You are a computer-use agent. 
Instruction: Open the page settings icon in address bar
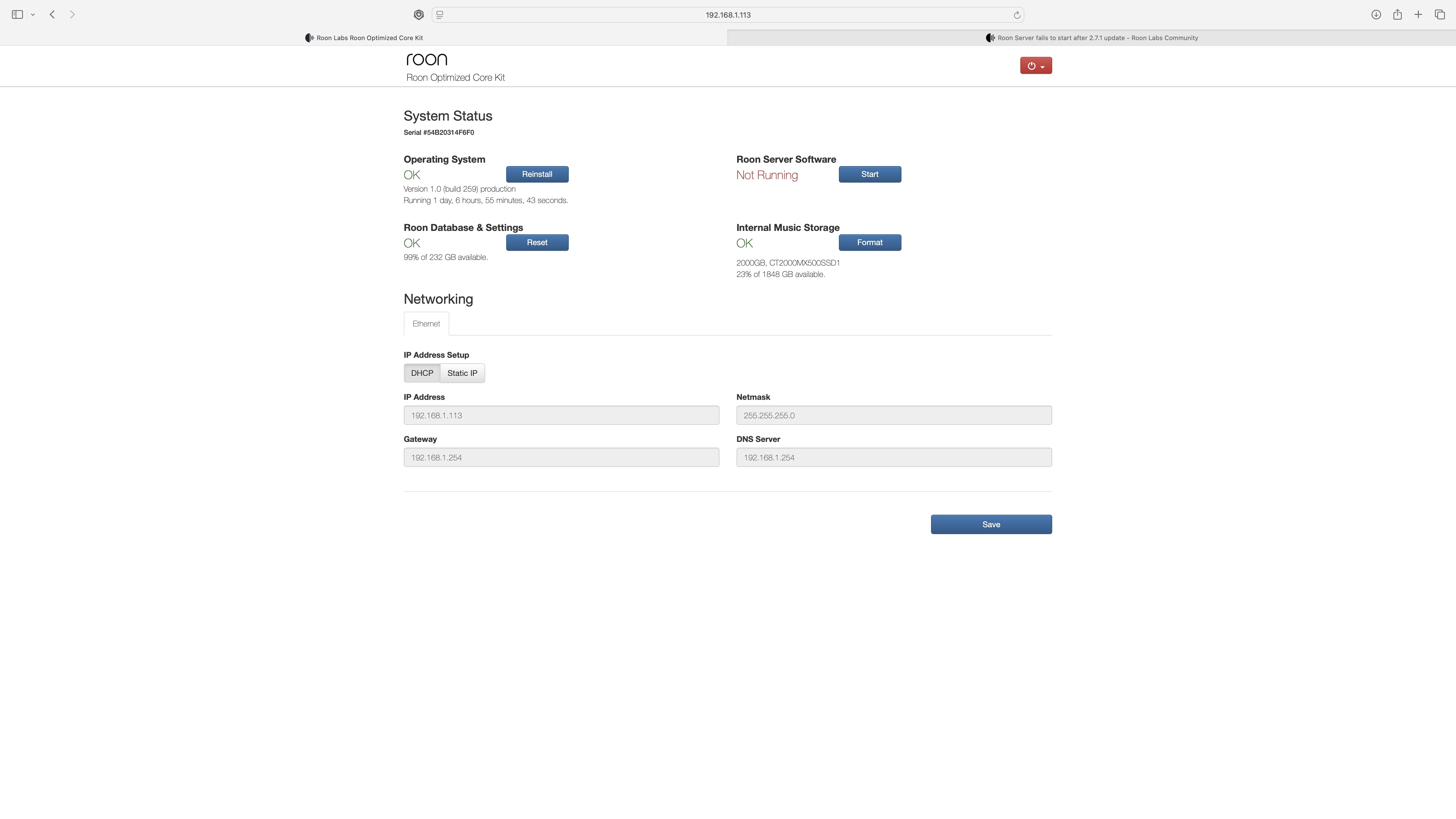pos(440,15)
